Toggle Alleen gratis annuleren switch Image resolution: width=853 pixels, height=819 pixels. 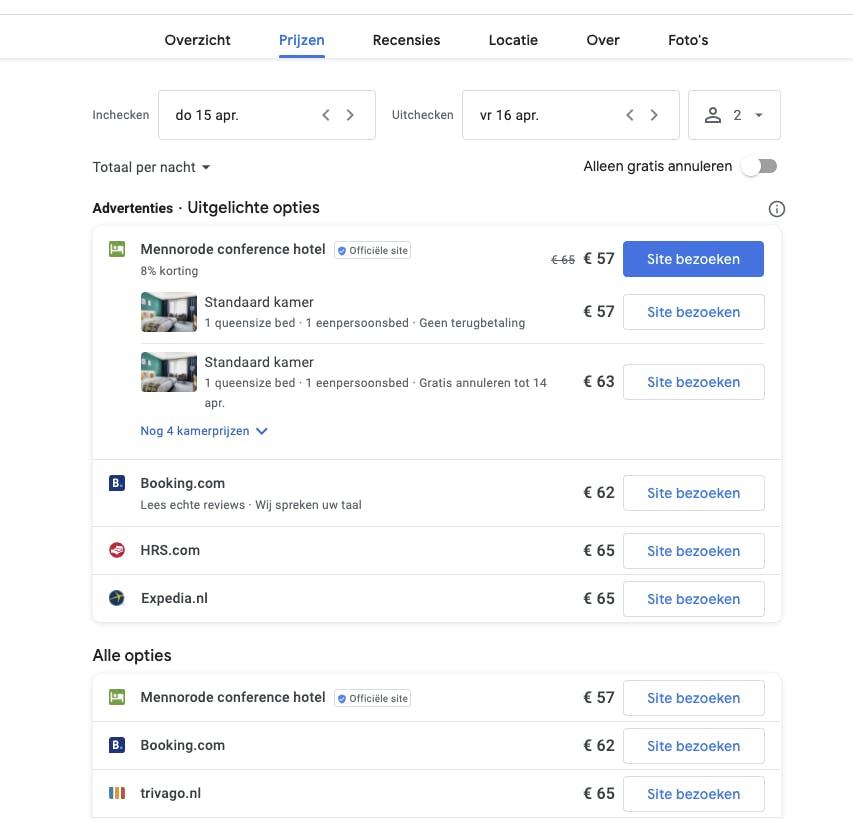point(761,166)
